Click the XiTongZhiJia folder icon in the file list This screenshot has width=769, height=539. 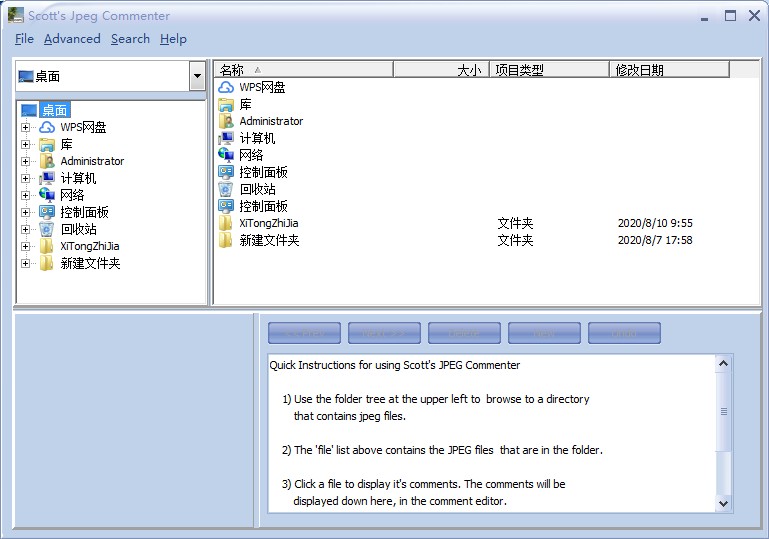tap(226, 223)
